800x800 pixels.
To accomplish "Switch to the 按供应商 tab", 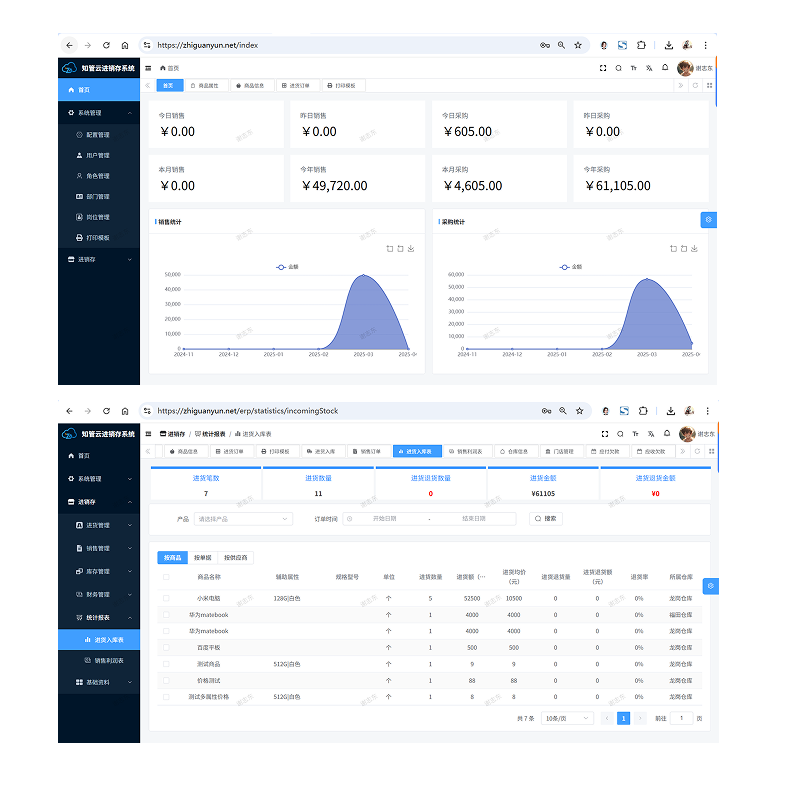I will click(x=235, y=558).
